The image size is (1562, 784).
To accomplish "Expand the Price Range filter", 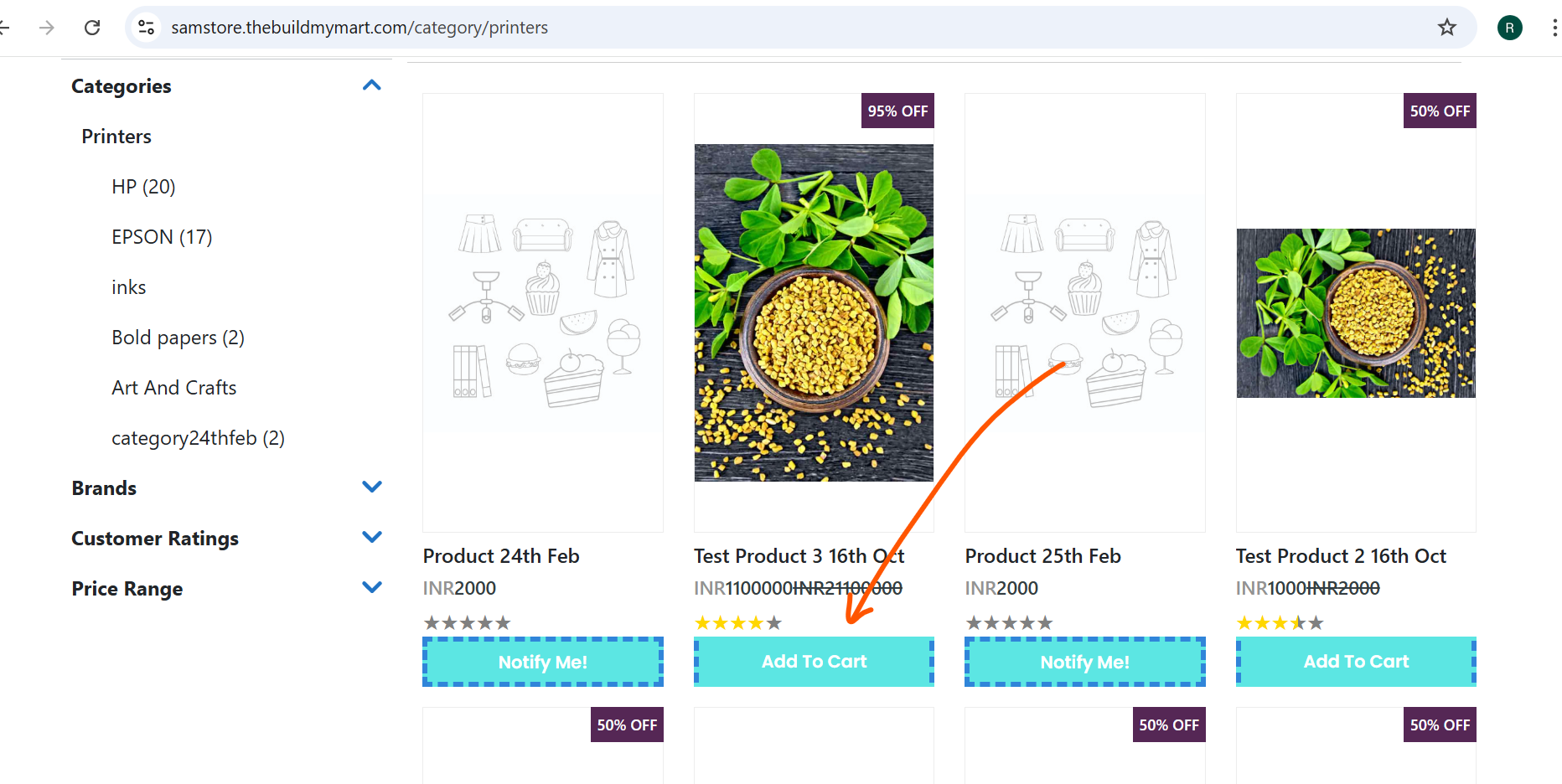I will [x=372, y=587].
